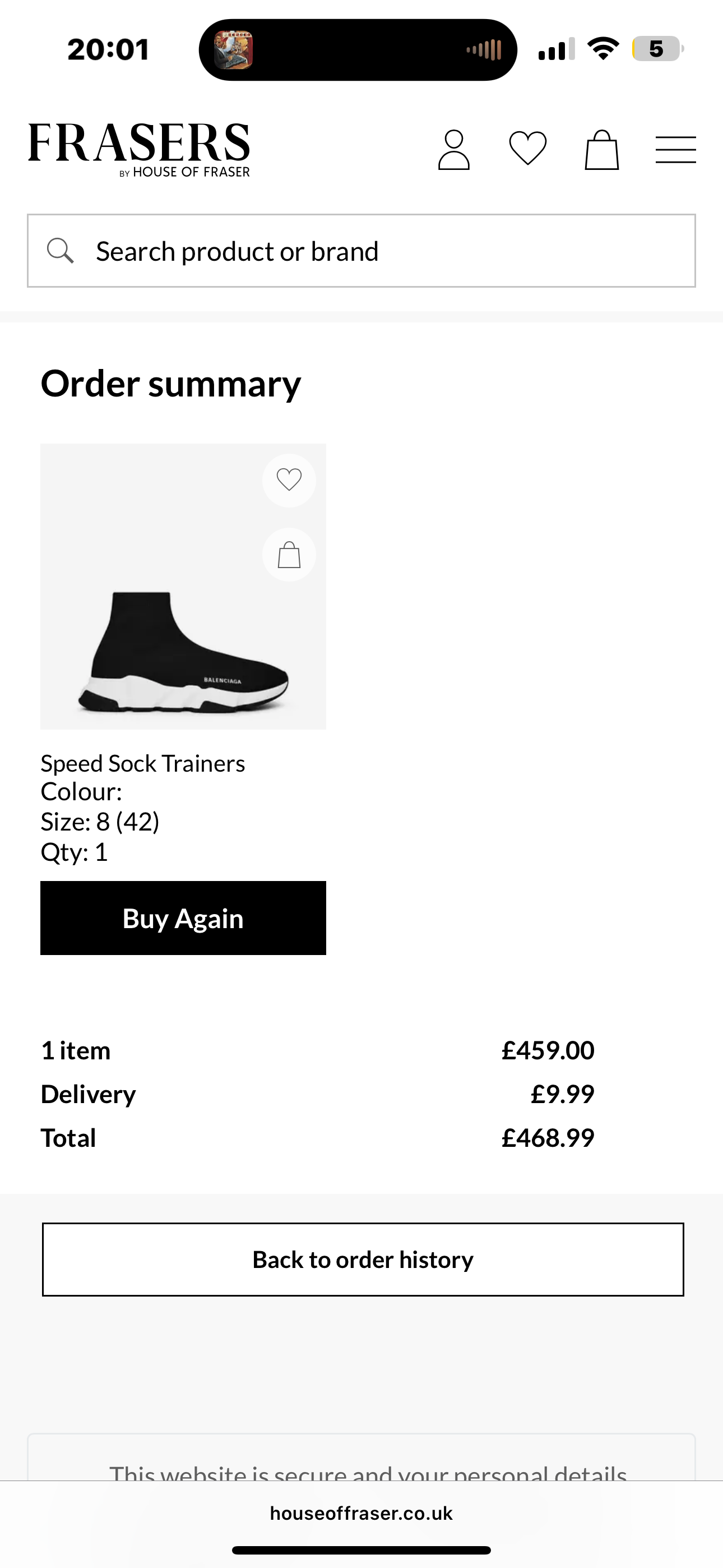
Task: Open the shopping bag in header
Action: point(601,150)
